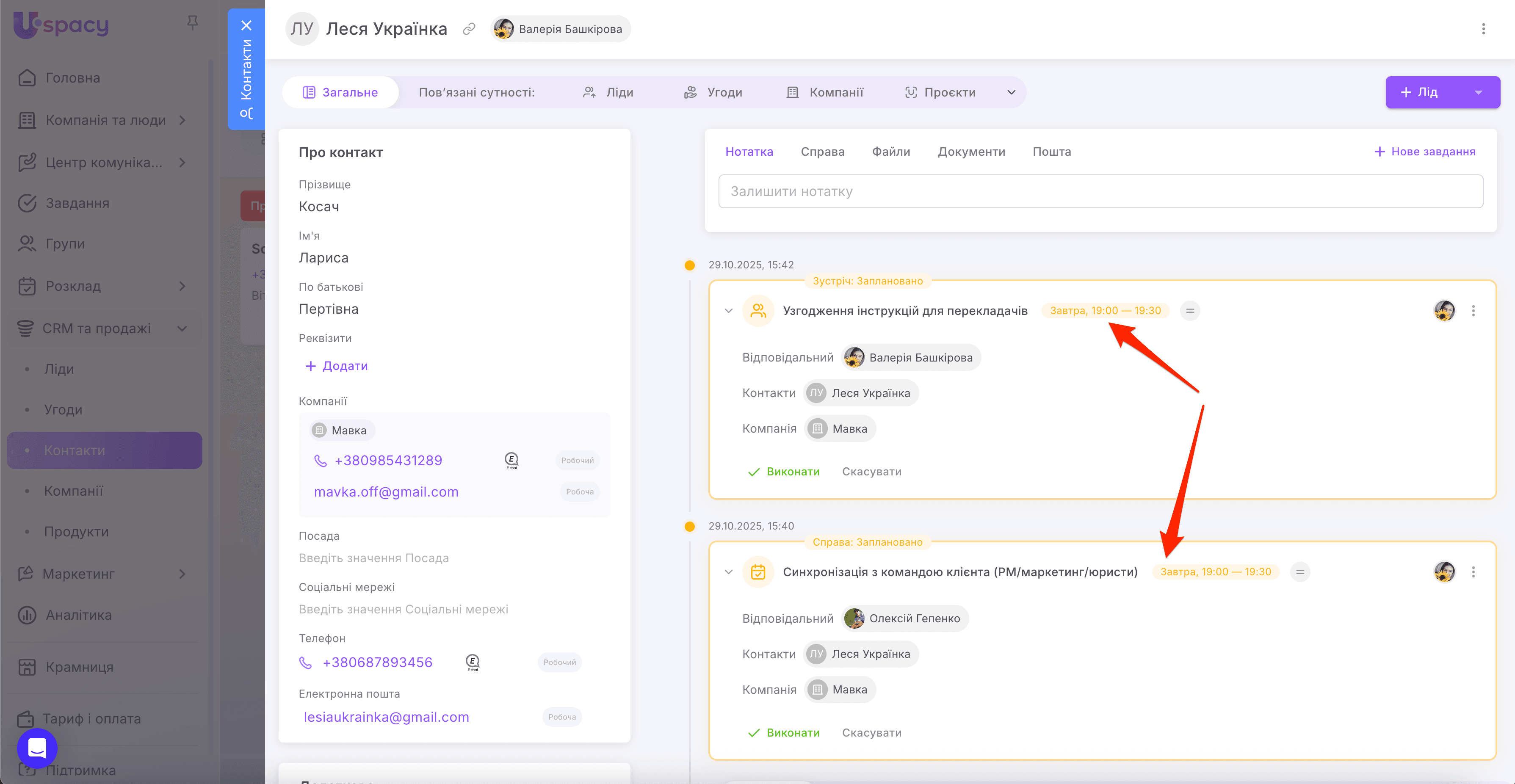The height and width of the screenshot is (784, 1515).
Task: Click the Мавка company chip in Компанії section
Action: tap(341, 431)
